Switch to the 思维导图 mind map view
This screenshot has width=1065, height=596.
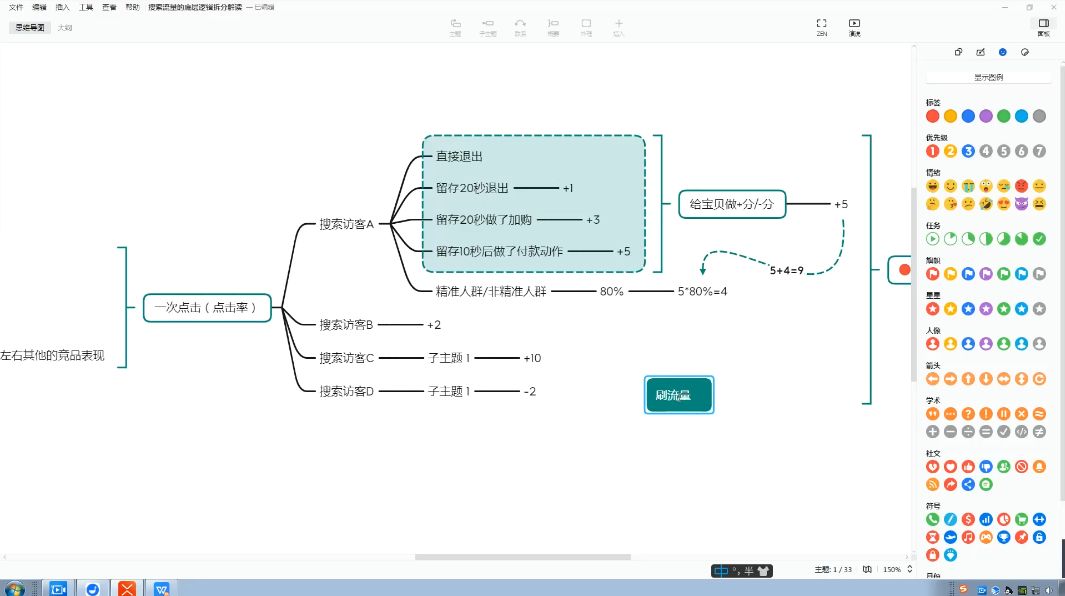click(x=30, y=28)
